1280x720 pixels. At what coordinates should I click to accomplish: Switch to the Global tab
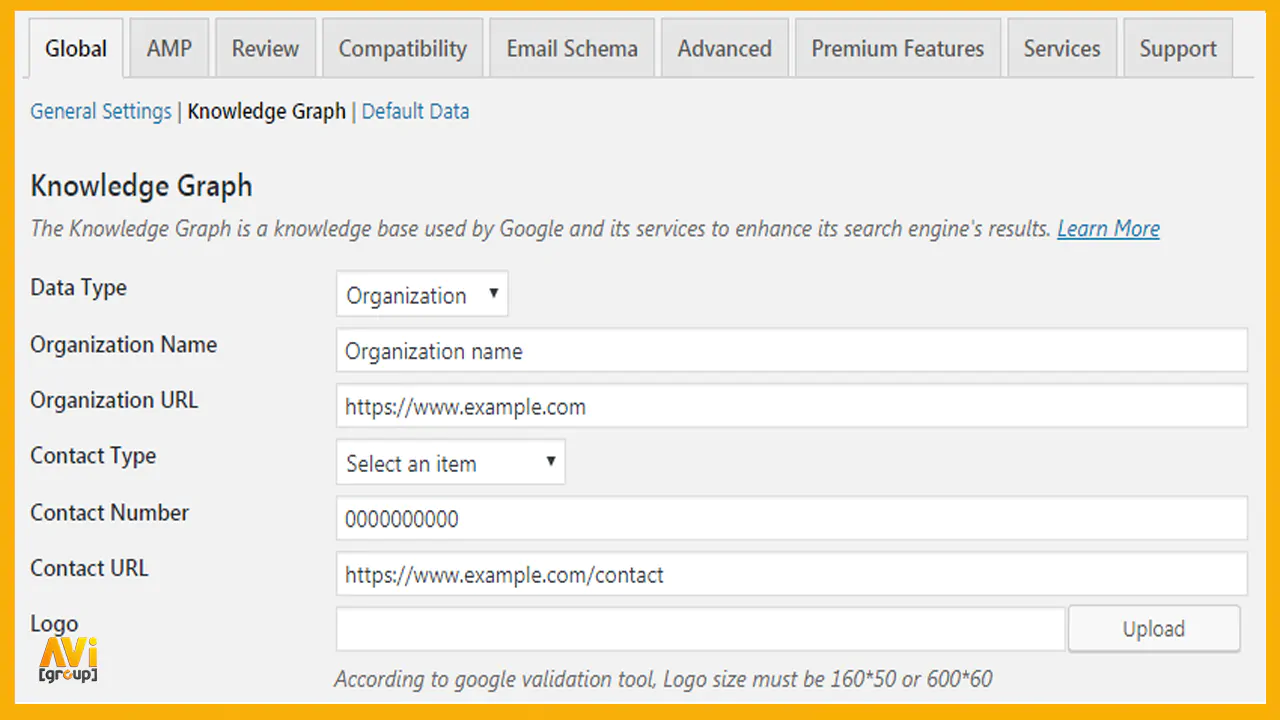(76, 48)
